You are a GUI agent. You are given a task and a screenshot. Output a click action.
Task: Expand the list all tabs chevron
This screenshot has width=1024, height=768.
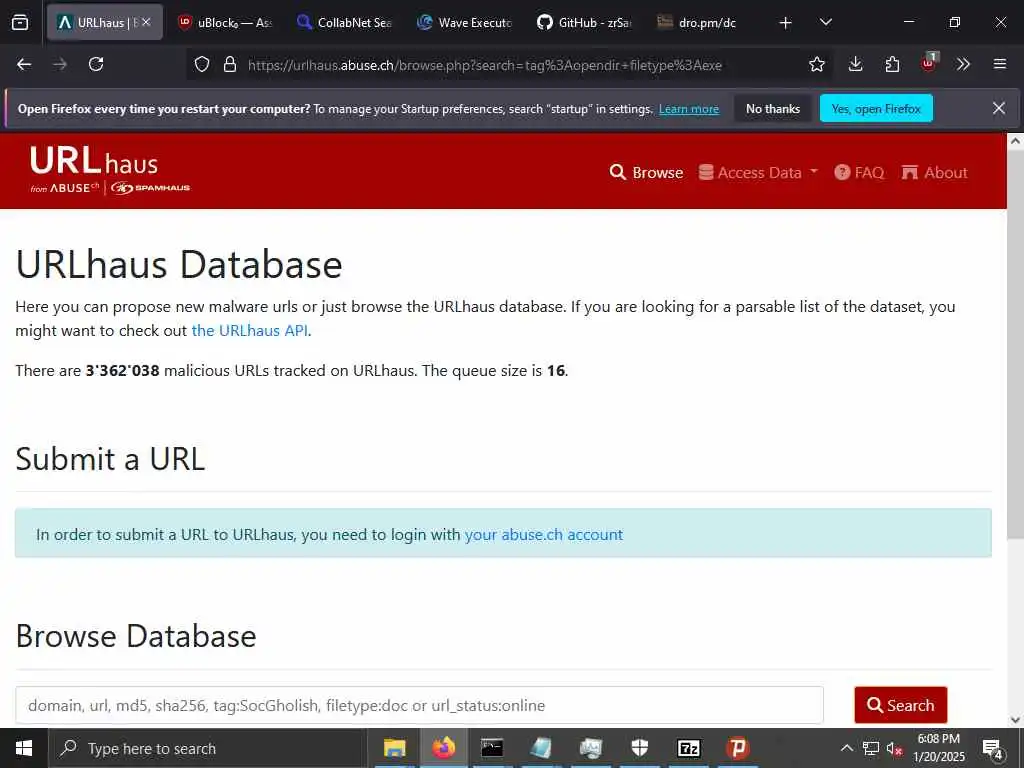pos(825,22)
